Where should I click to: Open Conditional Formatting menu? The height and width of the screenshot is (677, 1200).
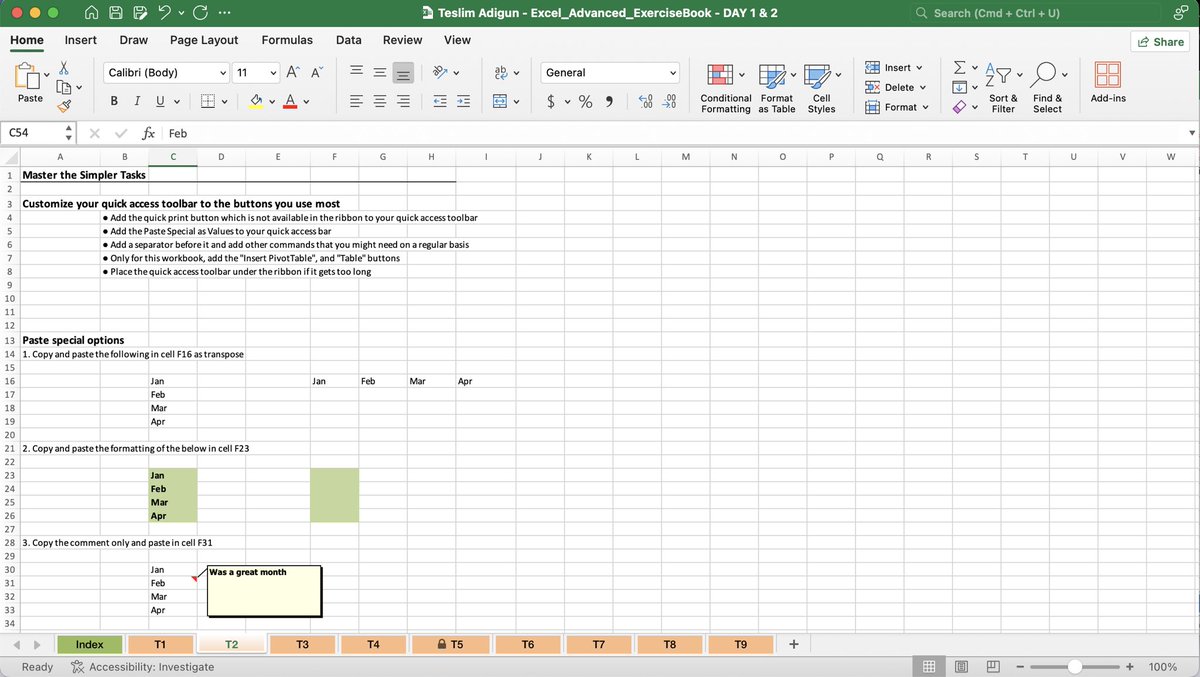pos(726,89)
